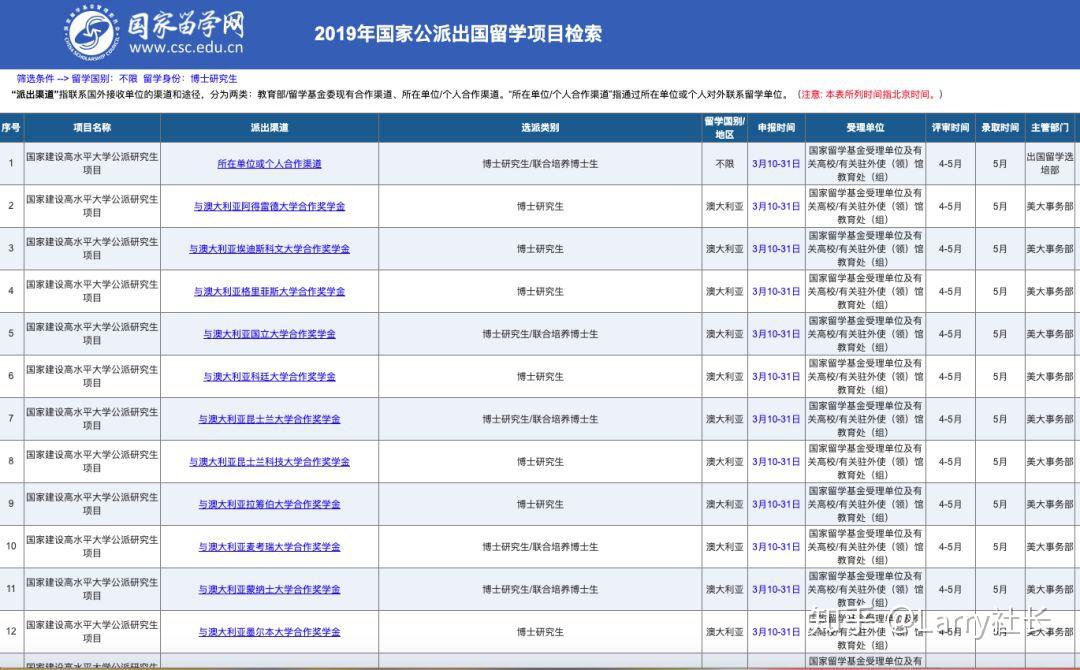Click the 申报时间 column header

776,127
